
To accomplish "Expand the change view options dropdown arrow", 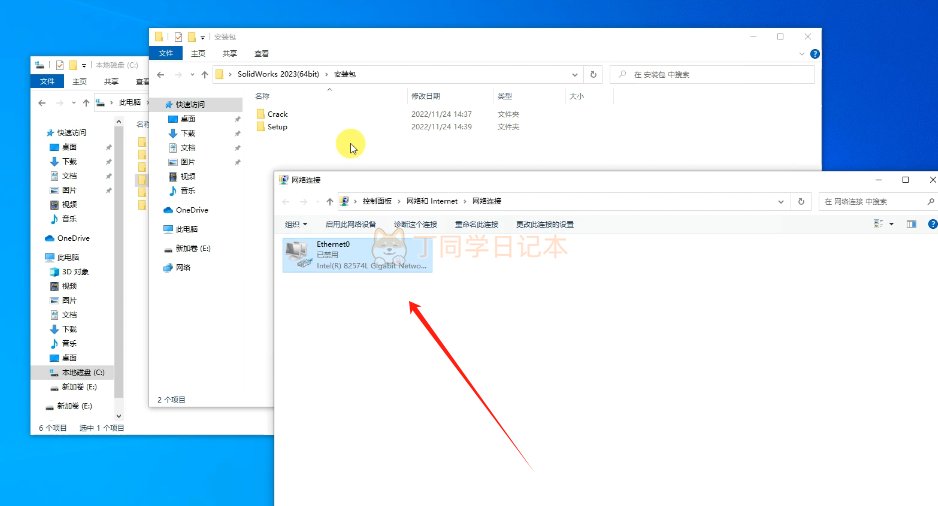I will coord(892,224).
